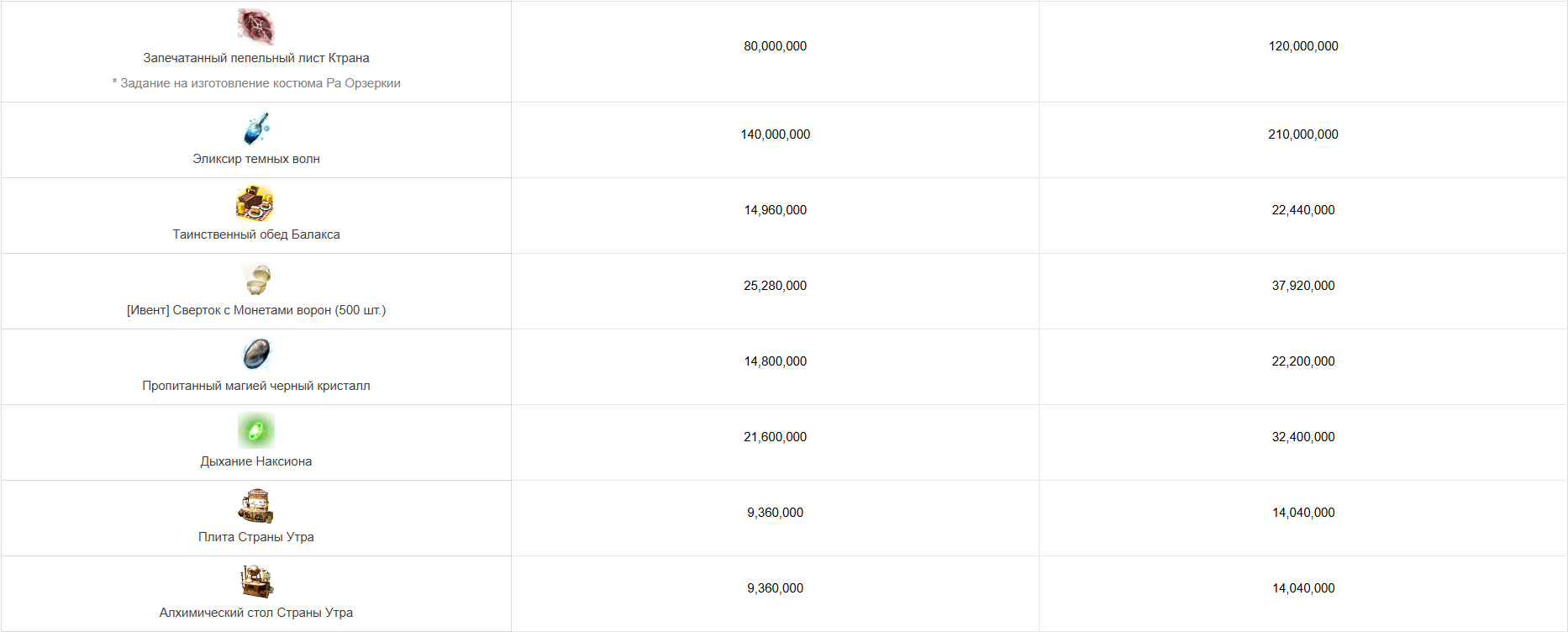Select item name Эликсир темных волн
Viewport: 1568px width, 632px height.
click(256, 159)
